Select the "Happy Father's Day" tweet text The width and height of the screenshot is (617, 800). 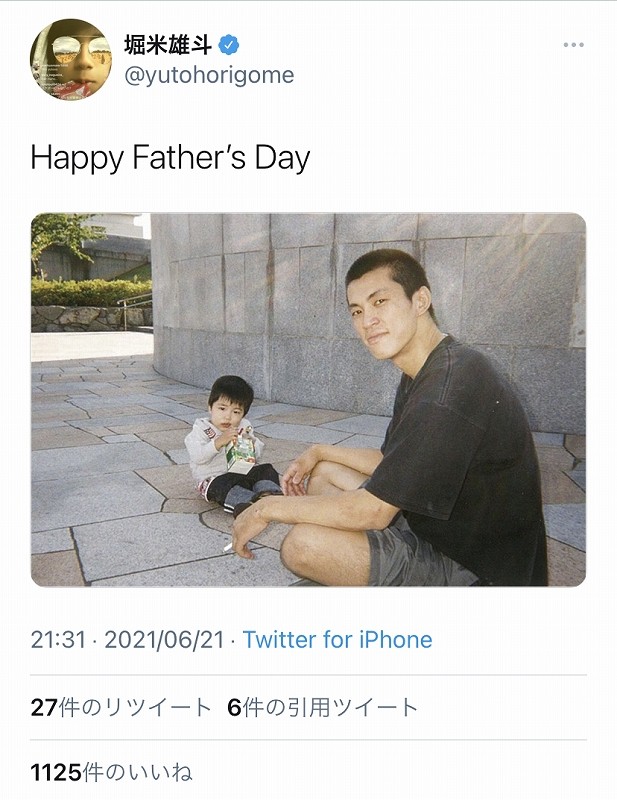tap(170, 157)
